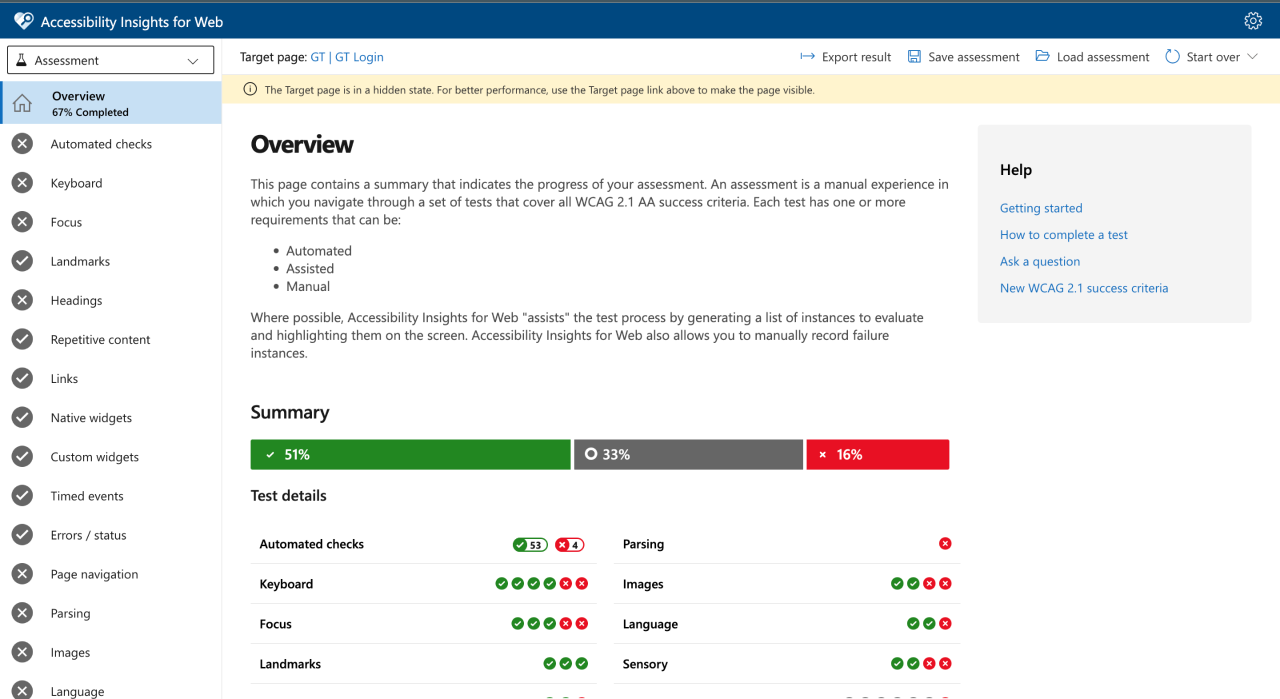Click the Language label in Test details
The image size is (1280, 699).
point(650,624)
